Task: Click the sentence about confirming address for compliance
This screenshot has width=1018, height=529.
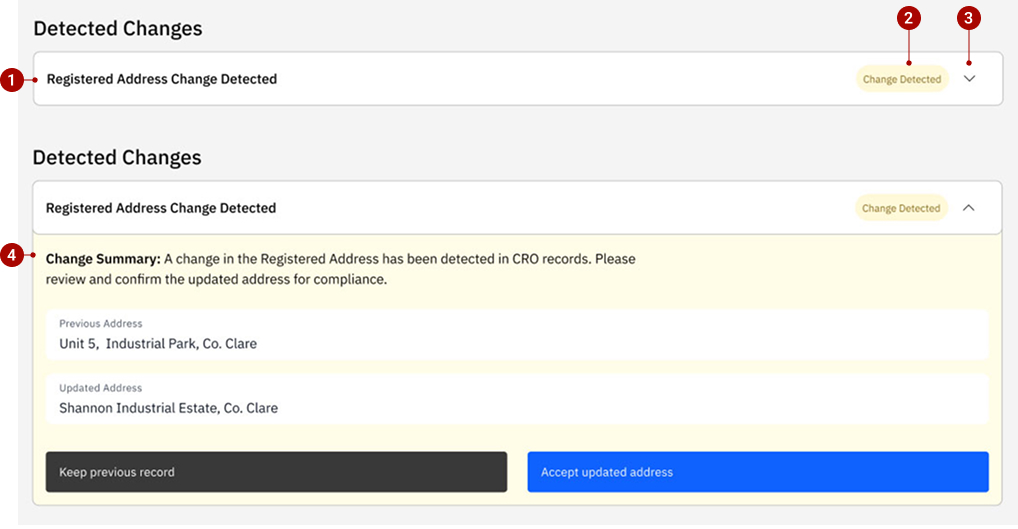Action: (x=216, y=279)
